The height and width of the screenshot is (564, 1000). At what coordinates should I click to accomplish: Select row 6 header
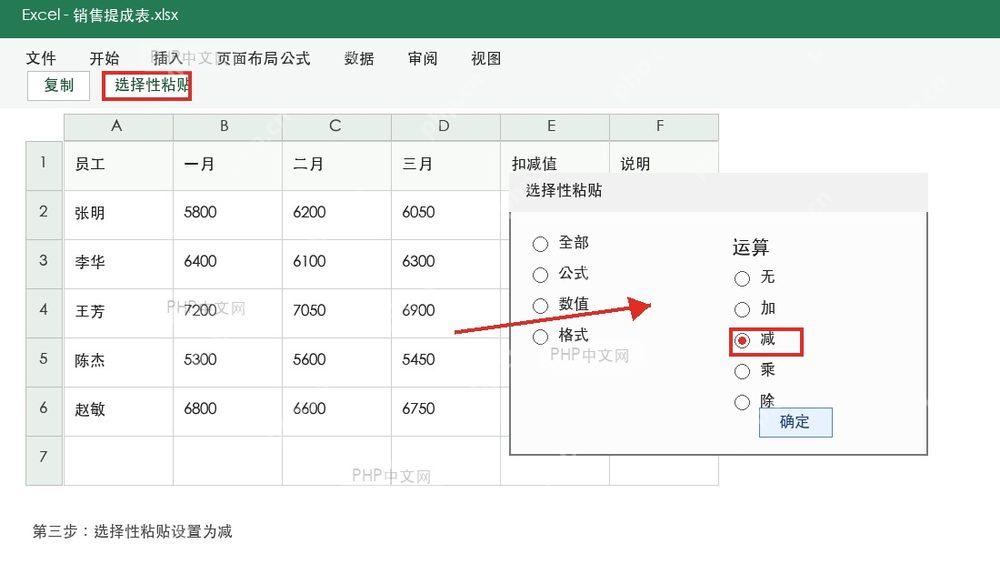click(x=43, y=411)
